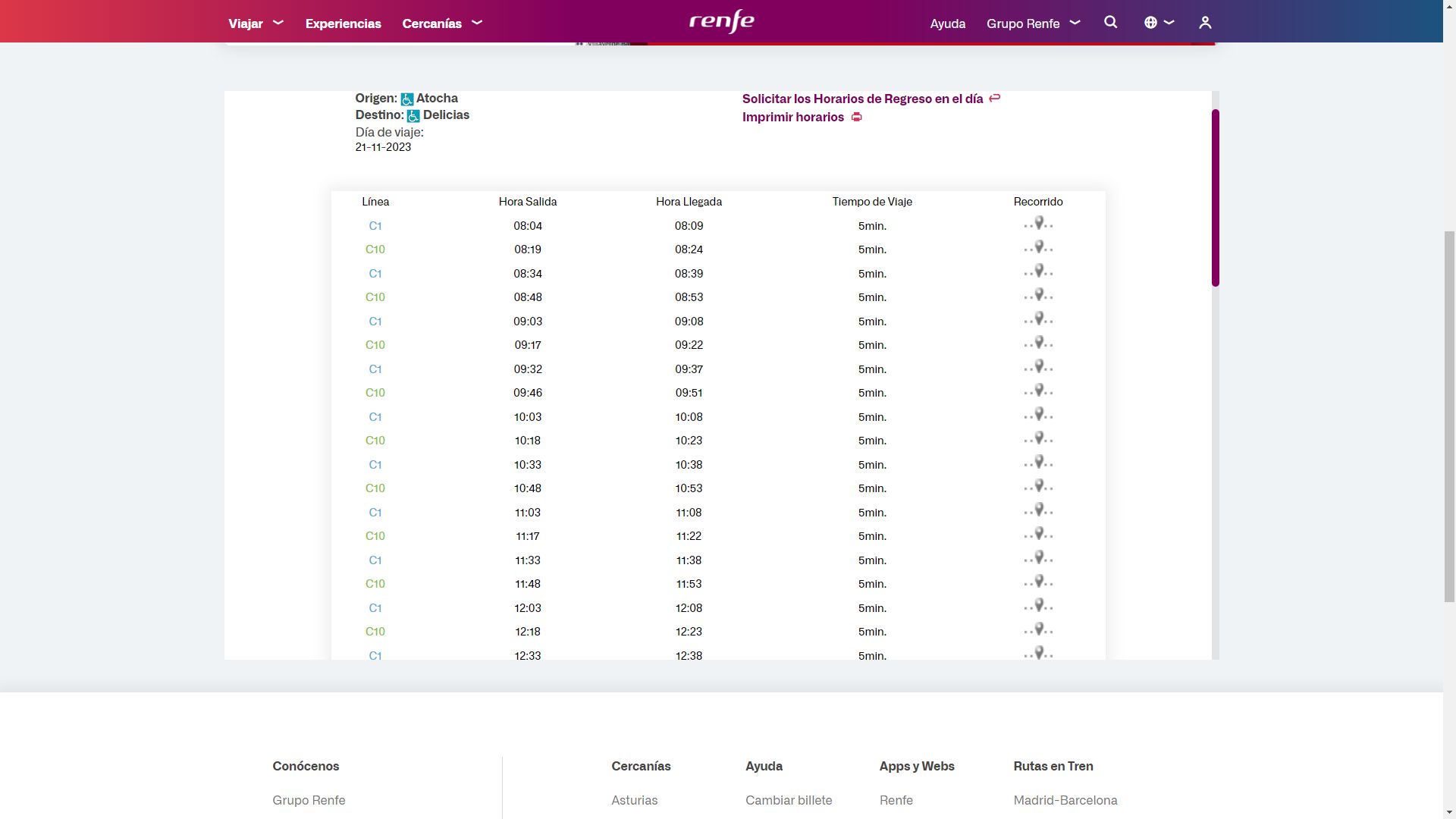The height and width of the screenshot is (819, 1456).
Task: Open the user account icon
Action: (1205, 23)
